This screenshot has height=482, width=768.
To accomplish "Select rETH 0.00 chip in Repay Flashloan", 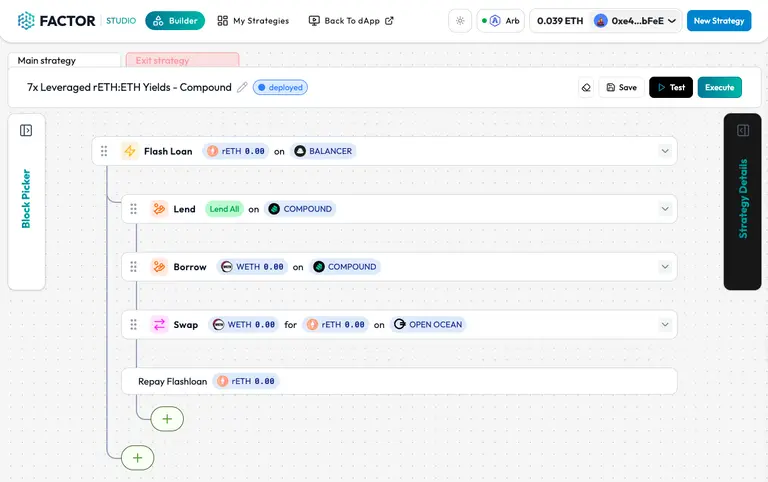I will tap(246, 382).
